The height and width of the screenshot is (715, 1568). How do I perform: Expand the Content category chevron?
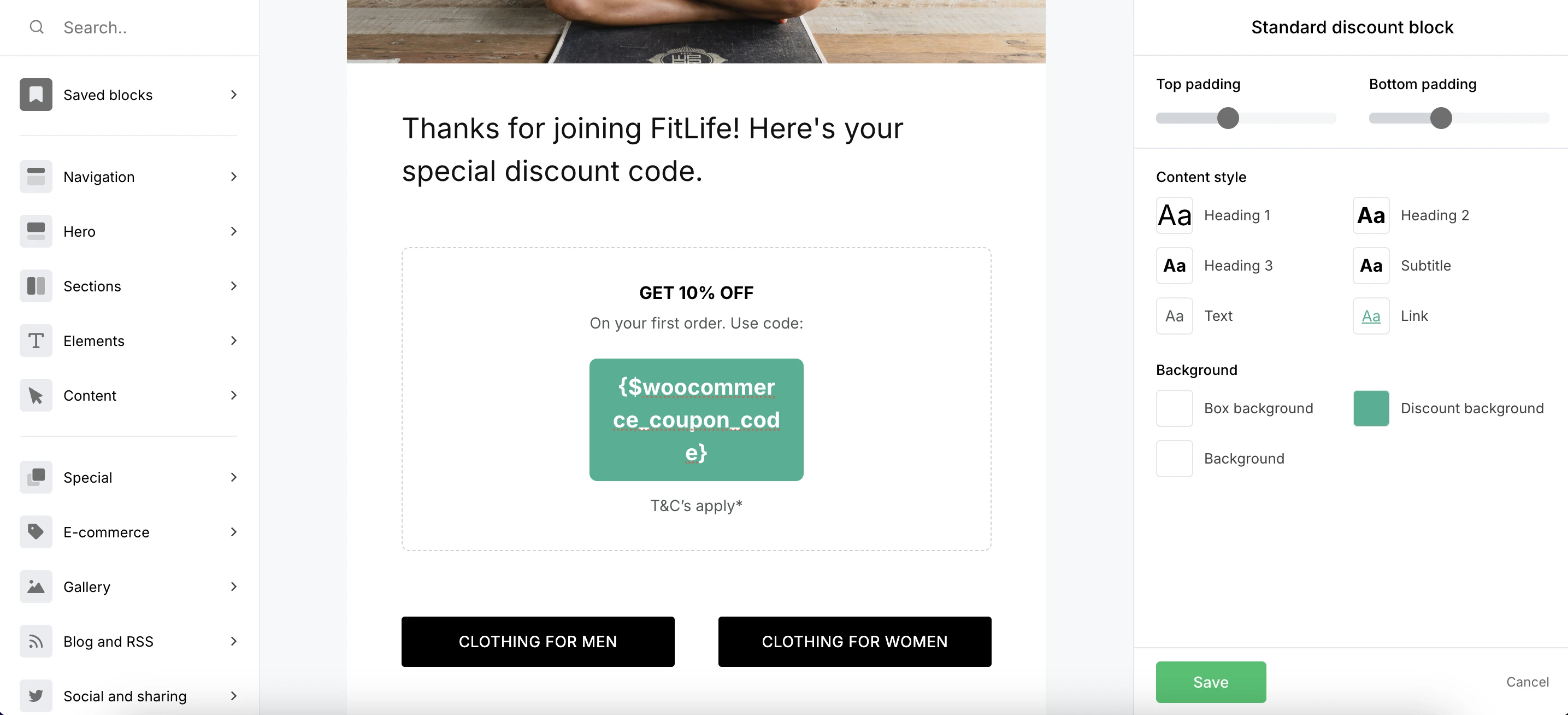[x=234, y=395]
